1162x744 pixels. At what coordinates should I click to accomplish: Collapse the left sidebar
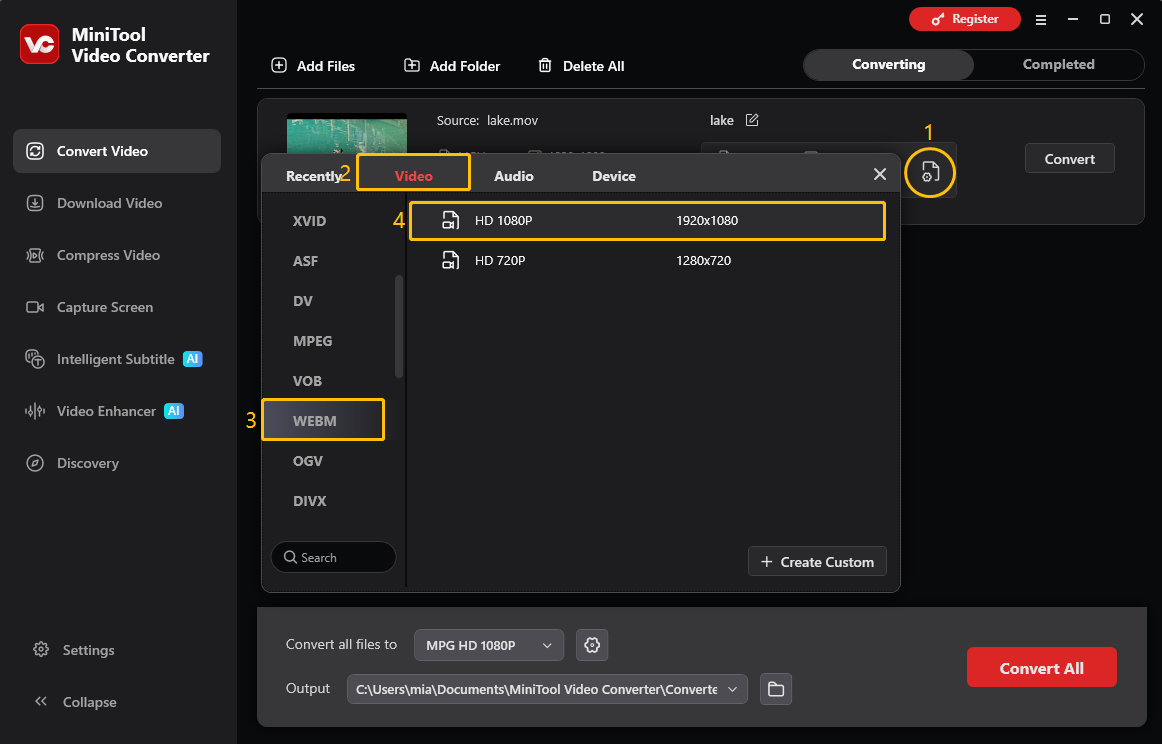point(76,702)
